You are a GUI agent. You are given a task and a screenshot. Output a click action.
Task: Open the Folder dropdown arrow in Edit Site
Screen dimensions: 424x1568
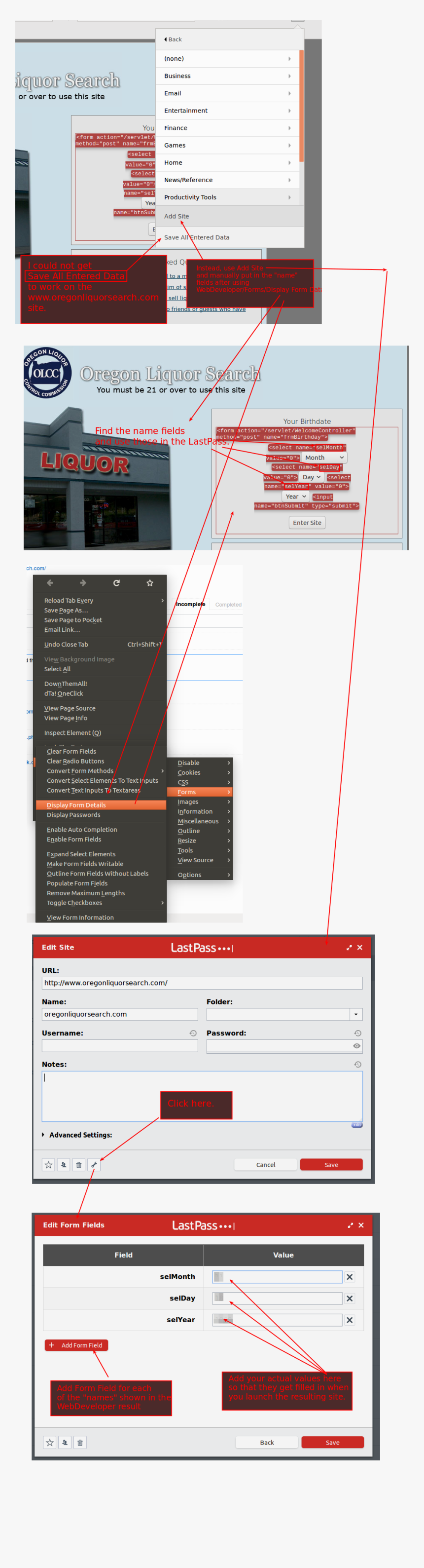[x=356, y=1014]
